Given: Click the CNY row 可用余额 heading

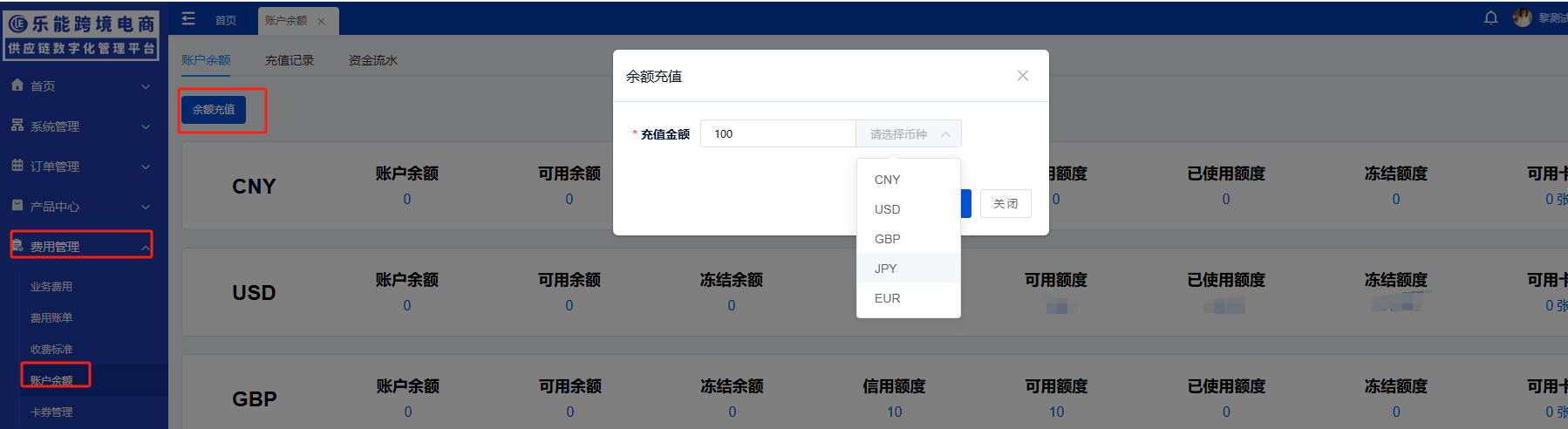Looking at the screenshot, I should [x=569, y=174].
